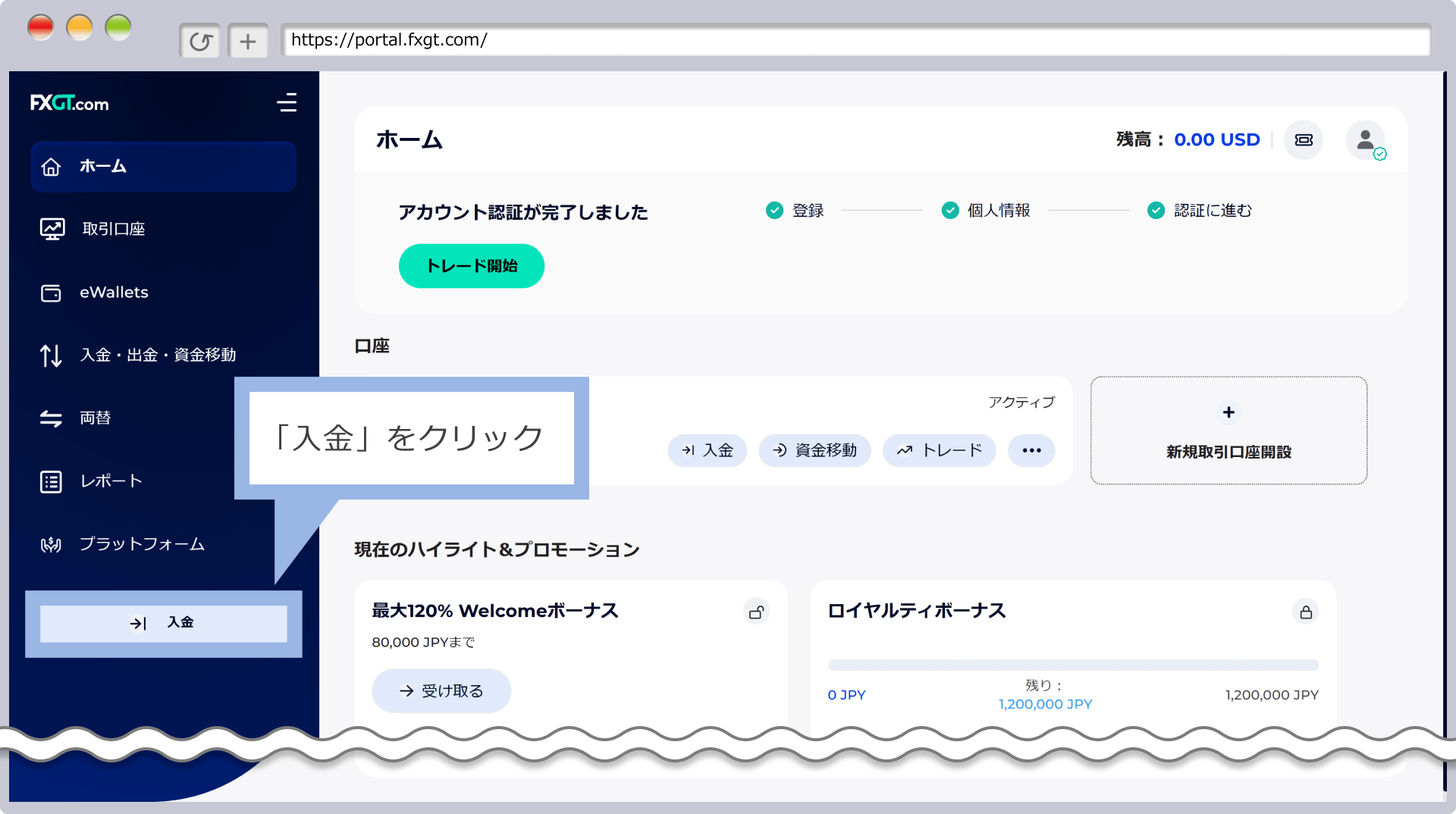
Task: Click the banknote icon beside the balance
Action: click(x=1303, y=139)
